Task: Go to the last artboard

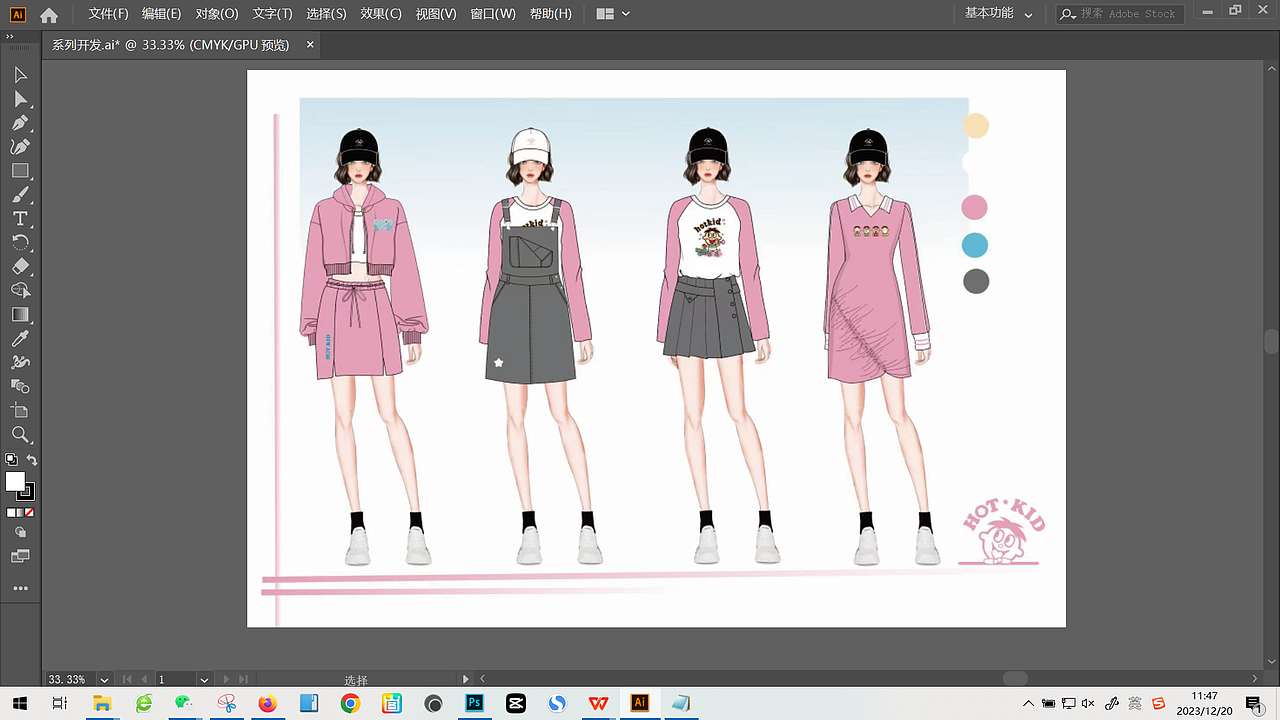Action: (x=243, y=679)
